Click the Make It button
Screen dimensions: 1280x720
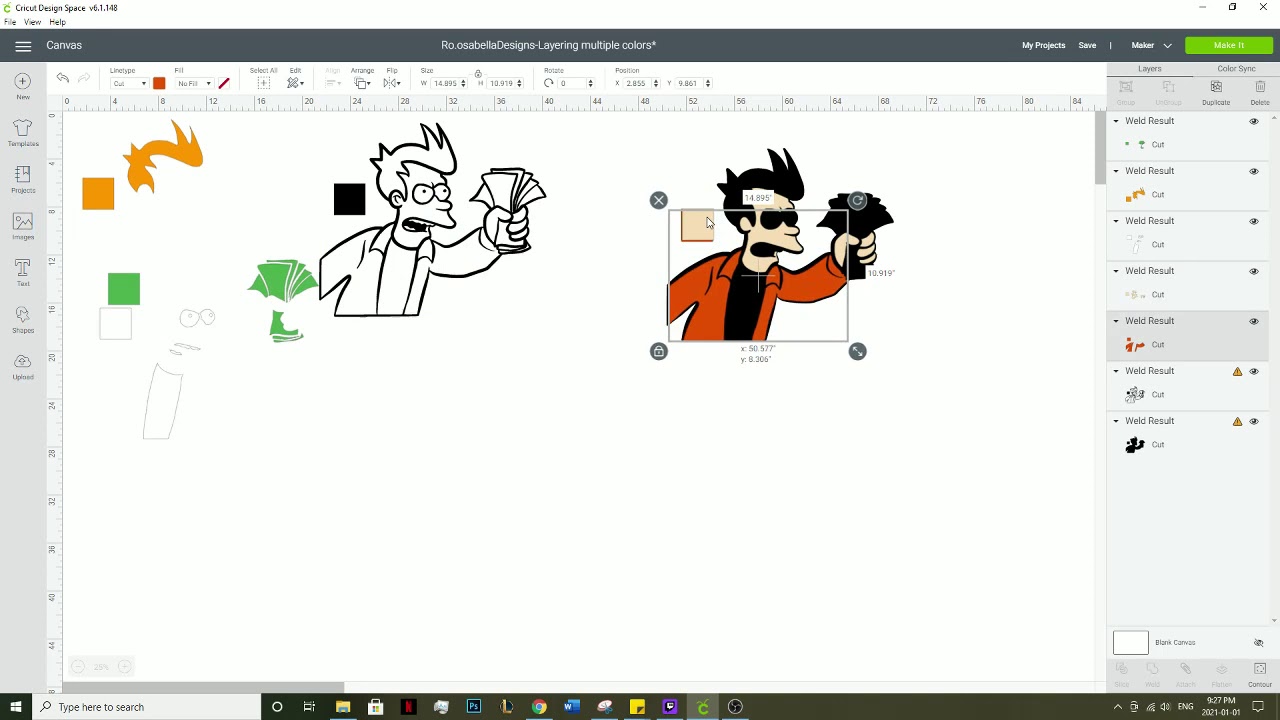coord(1229,45)
